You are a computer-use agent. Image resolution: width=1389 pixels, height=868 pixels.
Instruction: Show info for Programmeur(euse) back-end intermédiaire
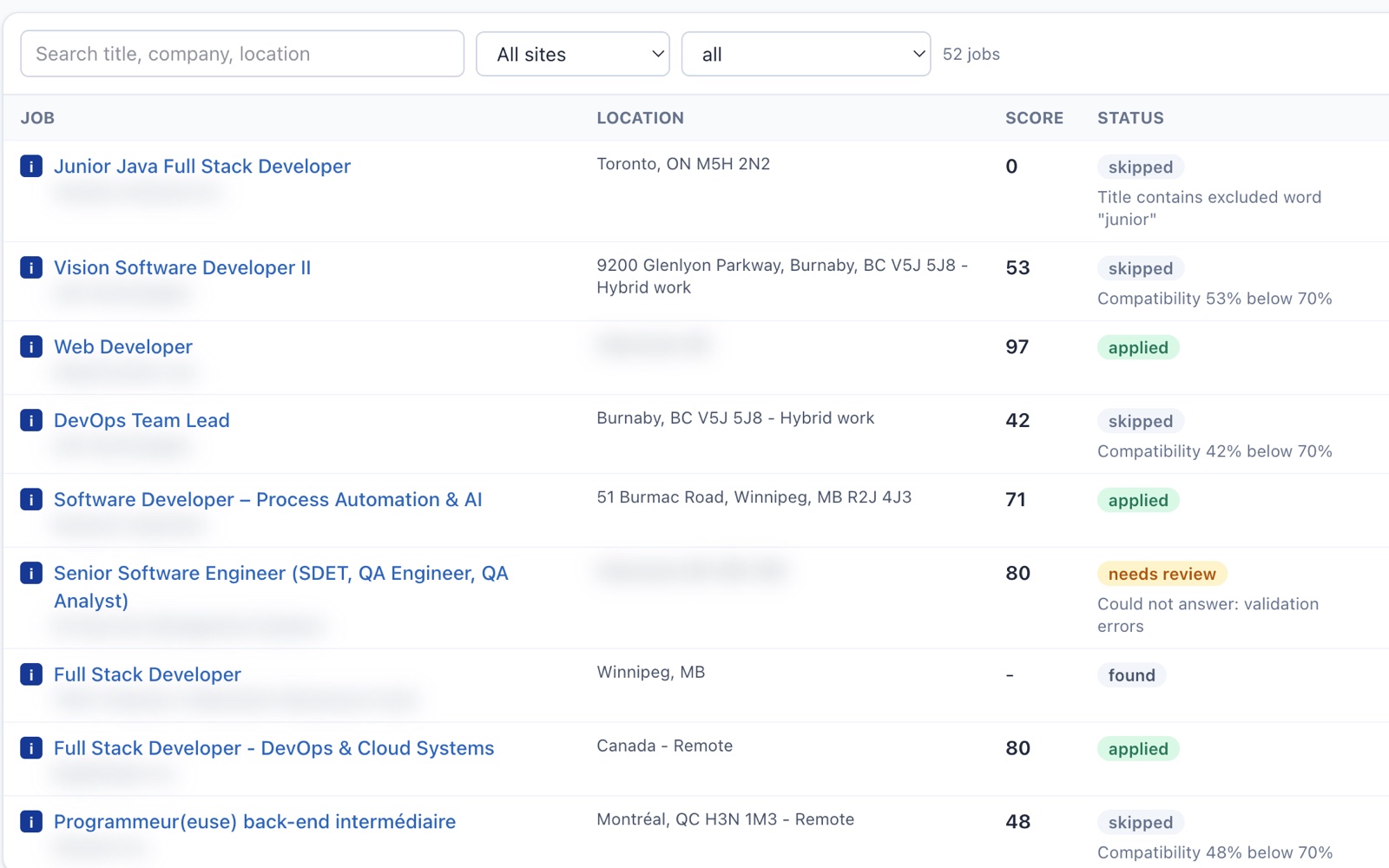31,821
